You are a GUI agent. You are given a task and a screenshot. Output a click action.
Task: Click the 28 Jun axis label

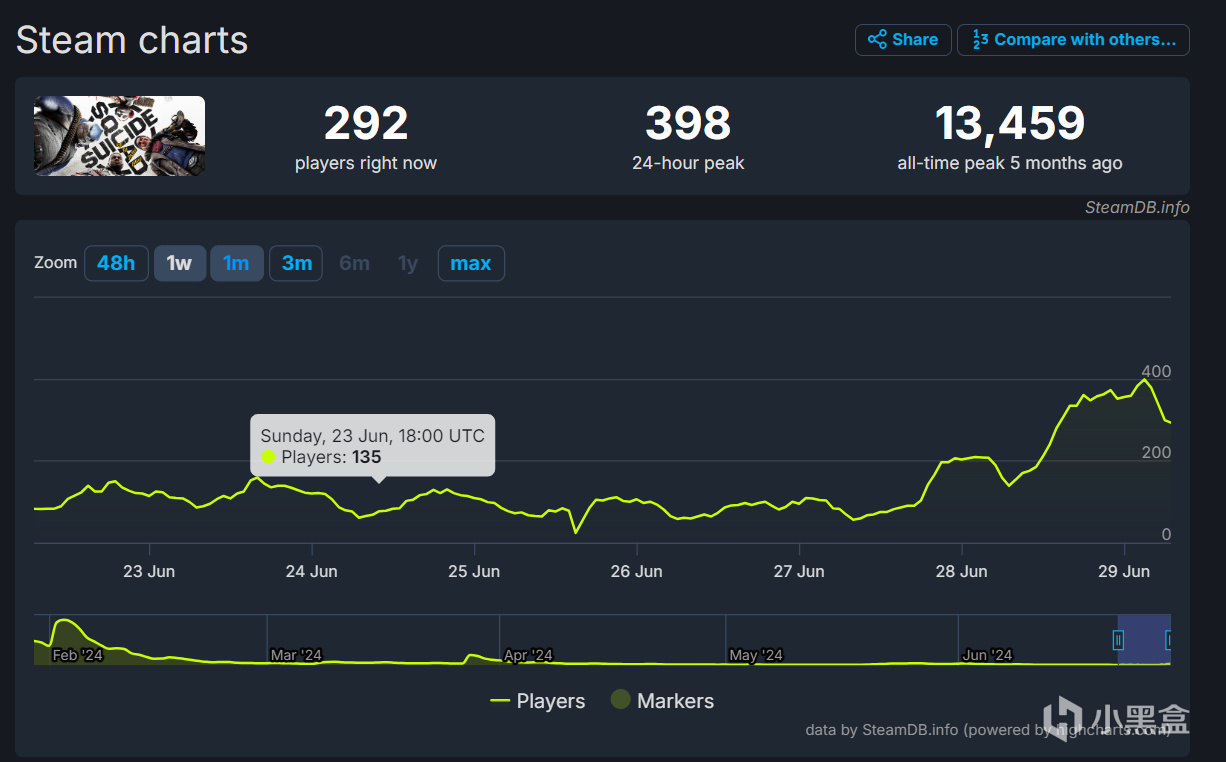[x=961, y=571]
